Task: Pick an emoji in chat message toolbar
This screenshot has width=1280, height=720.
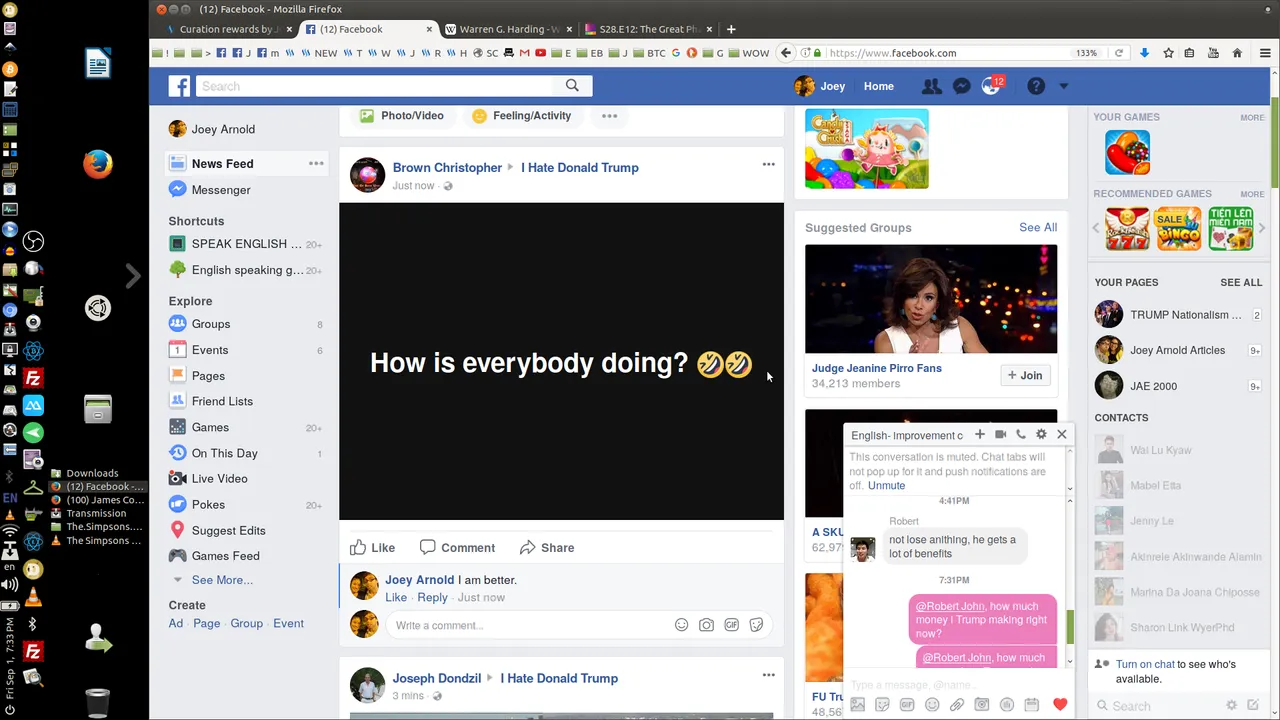Action: [932, 705]
